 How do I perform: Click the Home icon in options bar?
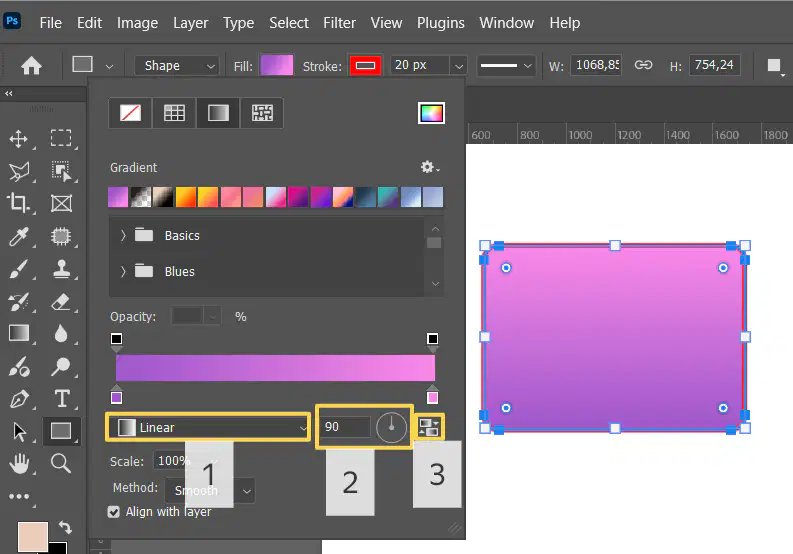click(x=31, y=65)
